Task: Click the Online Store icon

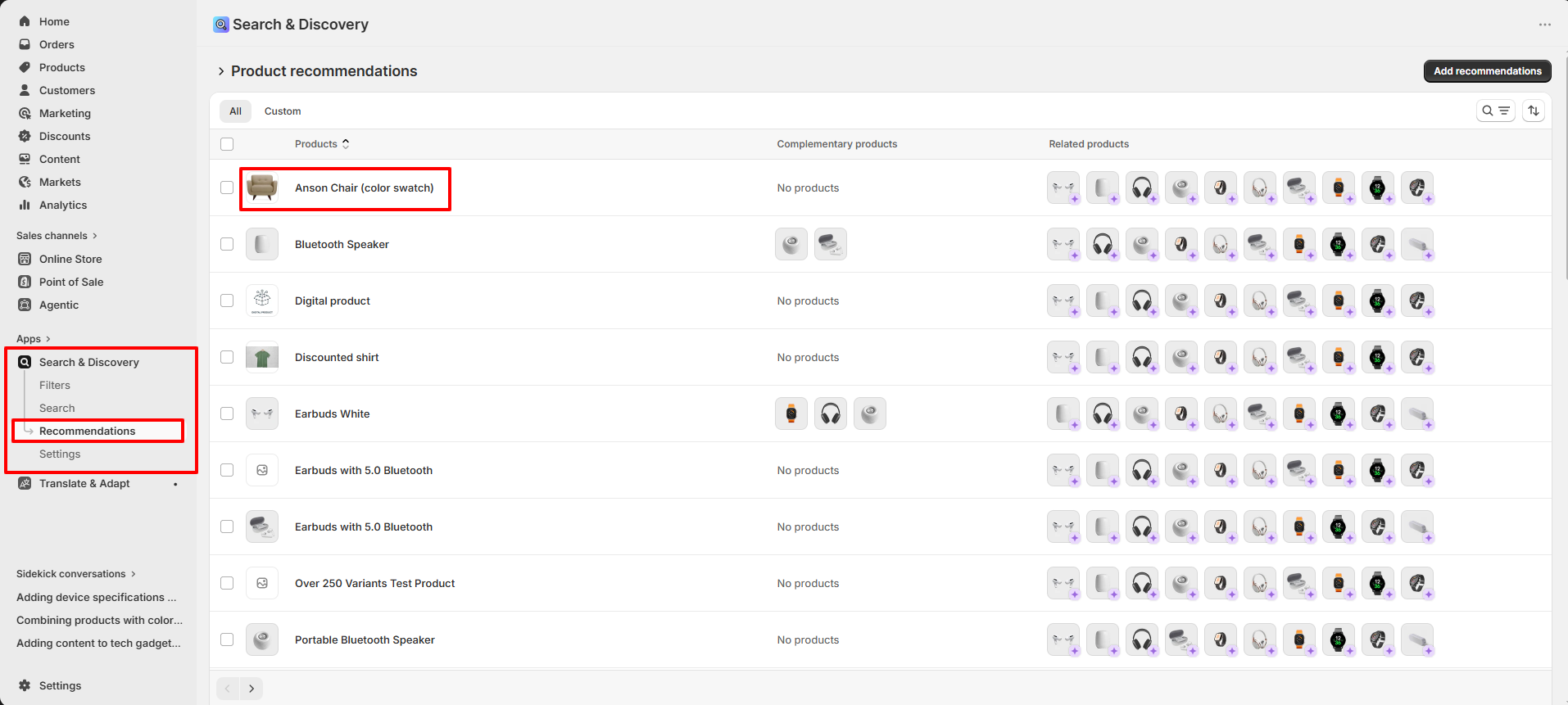Action: click(25, 259)
